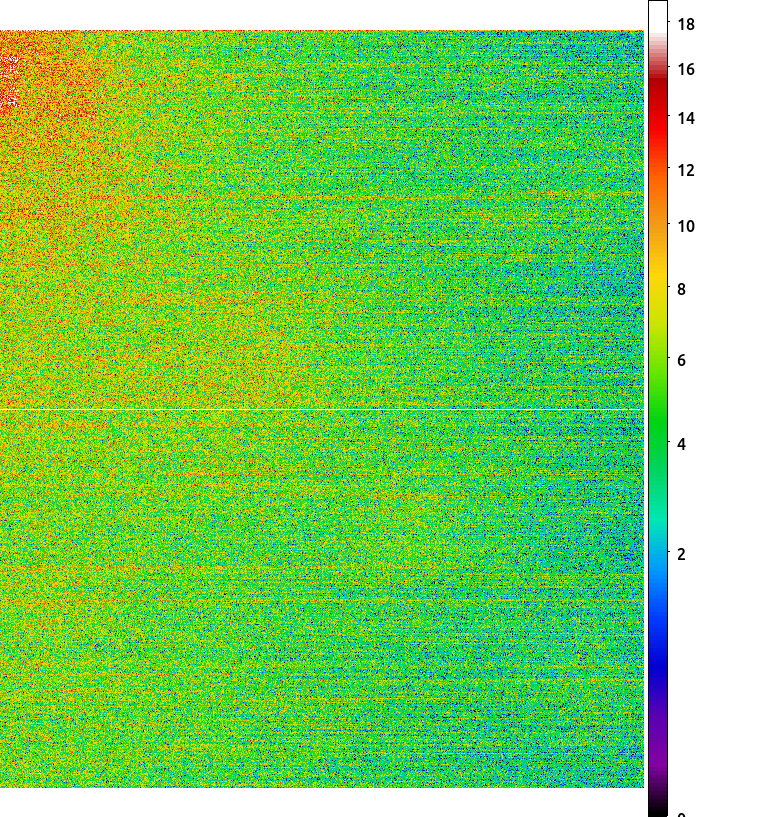The height and width of the screenshot is (817, 760).
Task: Click the 18 label on the colorbar
Action: pyautogui.click(x=686, y=24)
